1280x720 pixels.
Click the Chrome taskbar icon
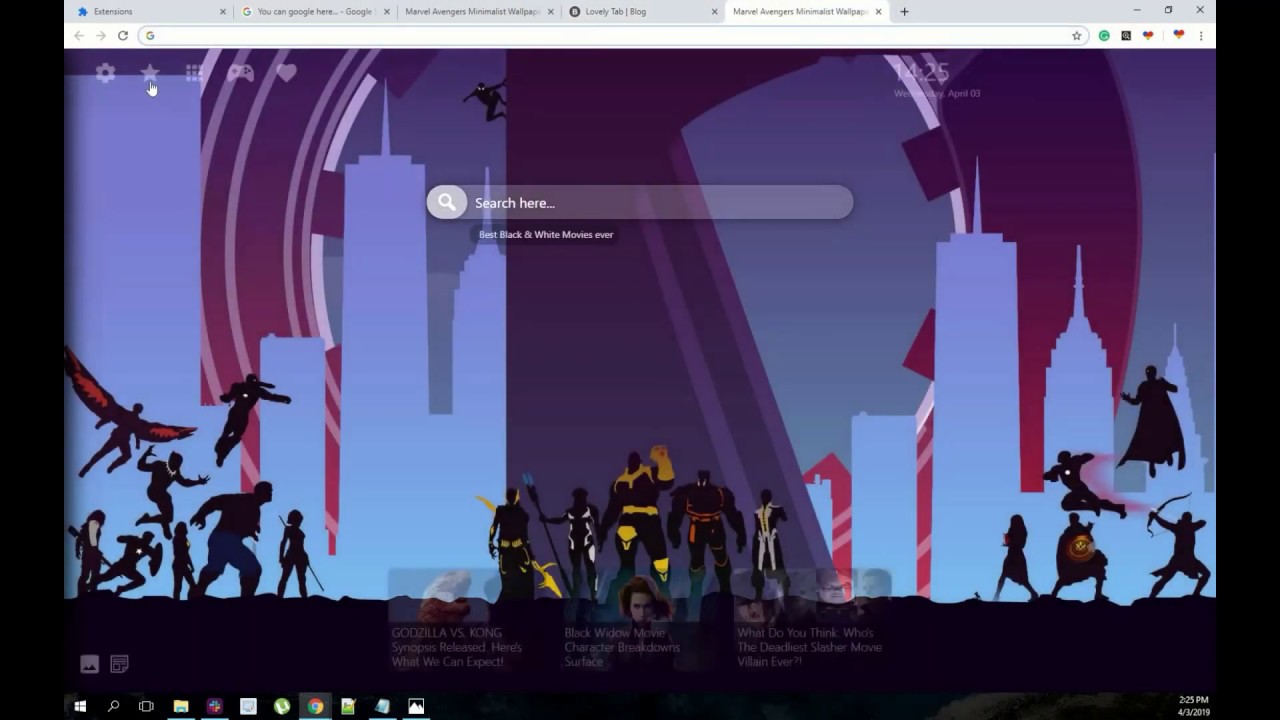[315, 706]
